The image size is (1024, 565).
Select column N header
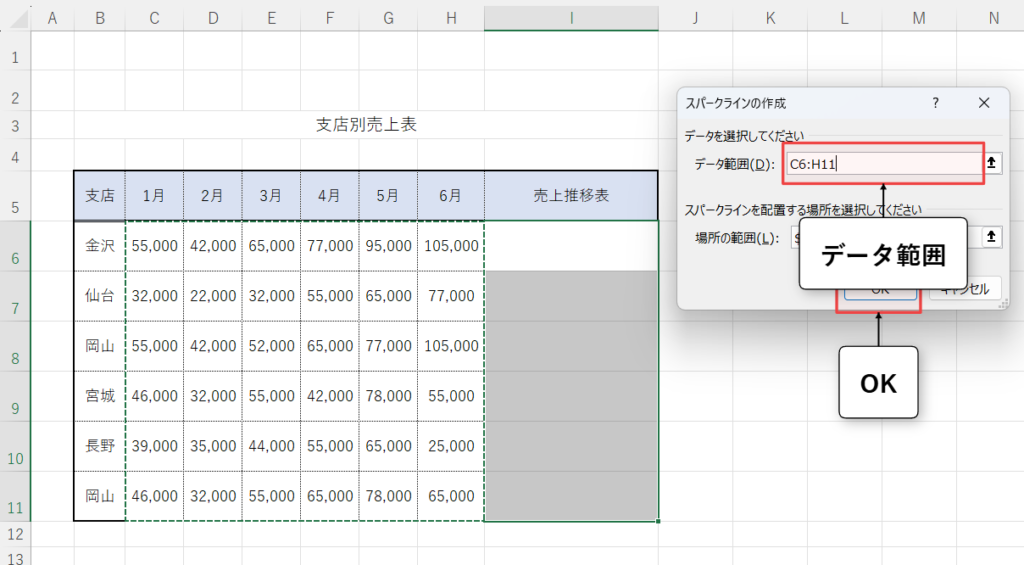tap(992, 18)
